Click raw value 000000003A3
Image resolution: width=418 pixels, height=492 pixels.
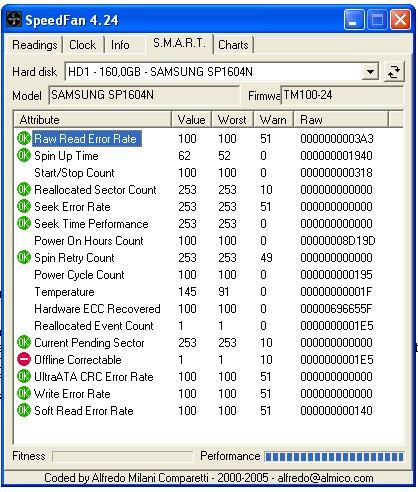(337, 138)
